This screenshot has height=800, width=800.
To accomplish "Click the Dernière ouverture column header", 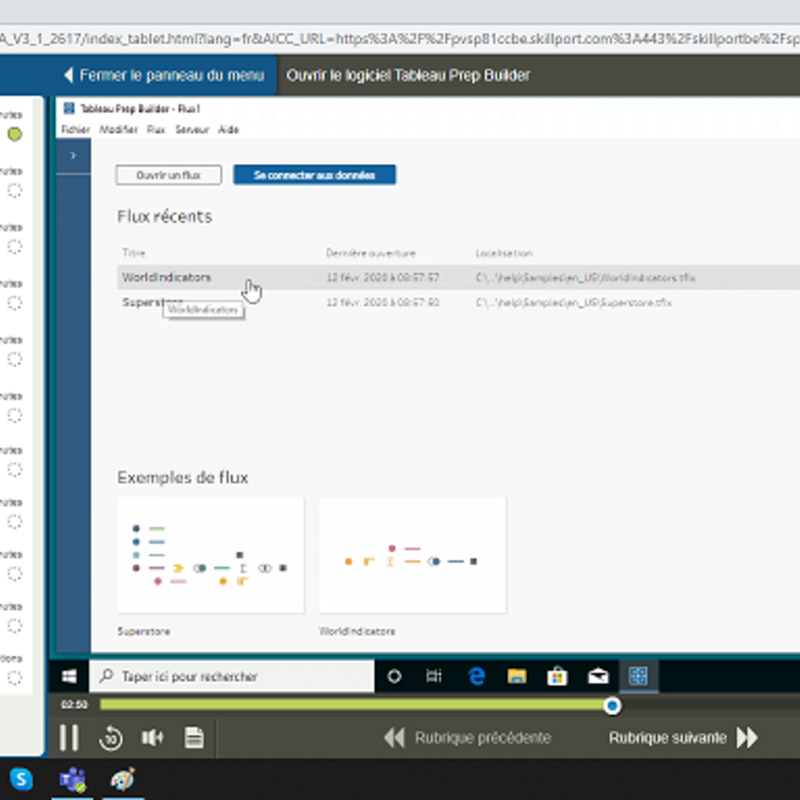I will click(370, 253).
